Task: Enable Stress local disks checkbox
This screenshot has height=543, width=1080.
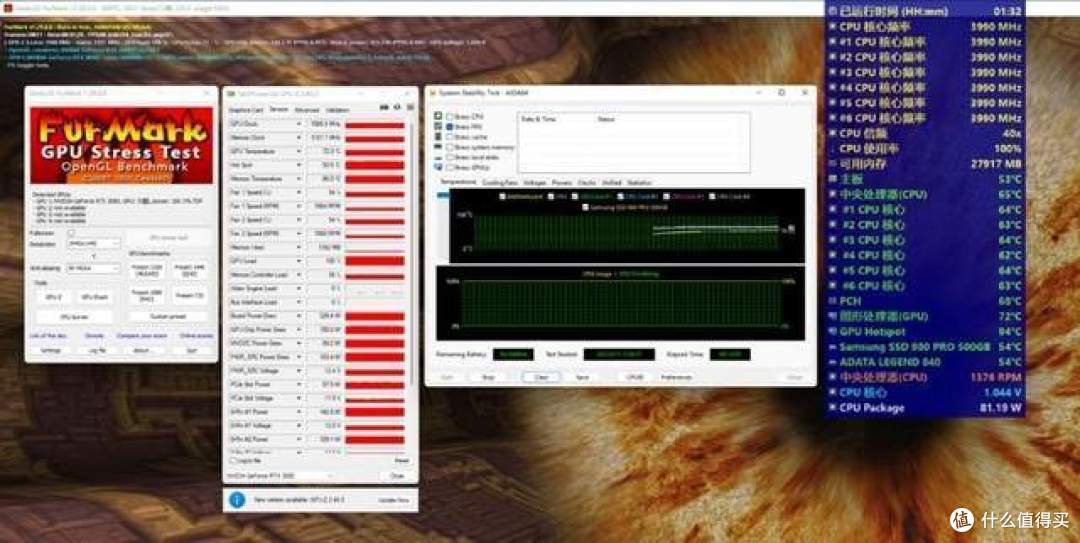Action: pyautogui.click(x=450, y=157)
